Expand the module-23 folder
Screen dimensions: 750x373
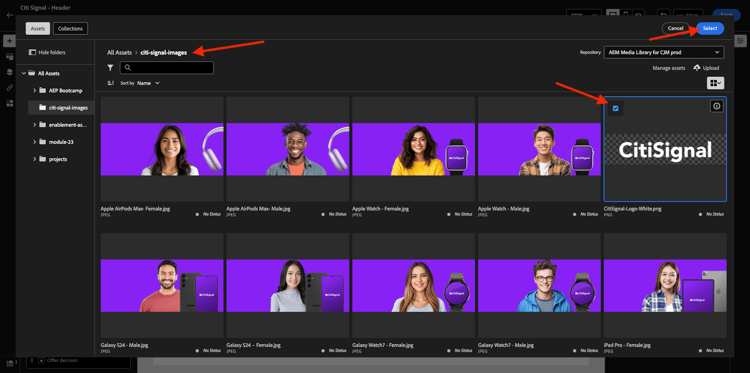coord(34,142)
